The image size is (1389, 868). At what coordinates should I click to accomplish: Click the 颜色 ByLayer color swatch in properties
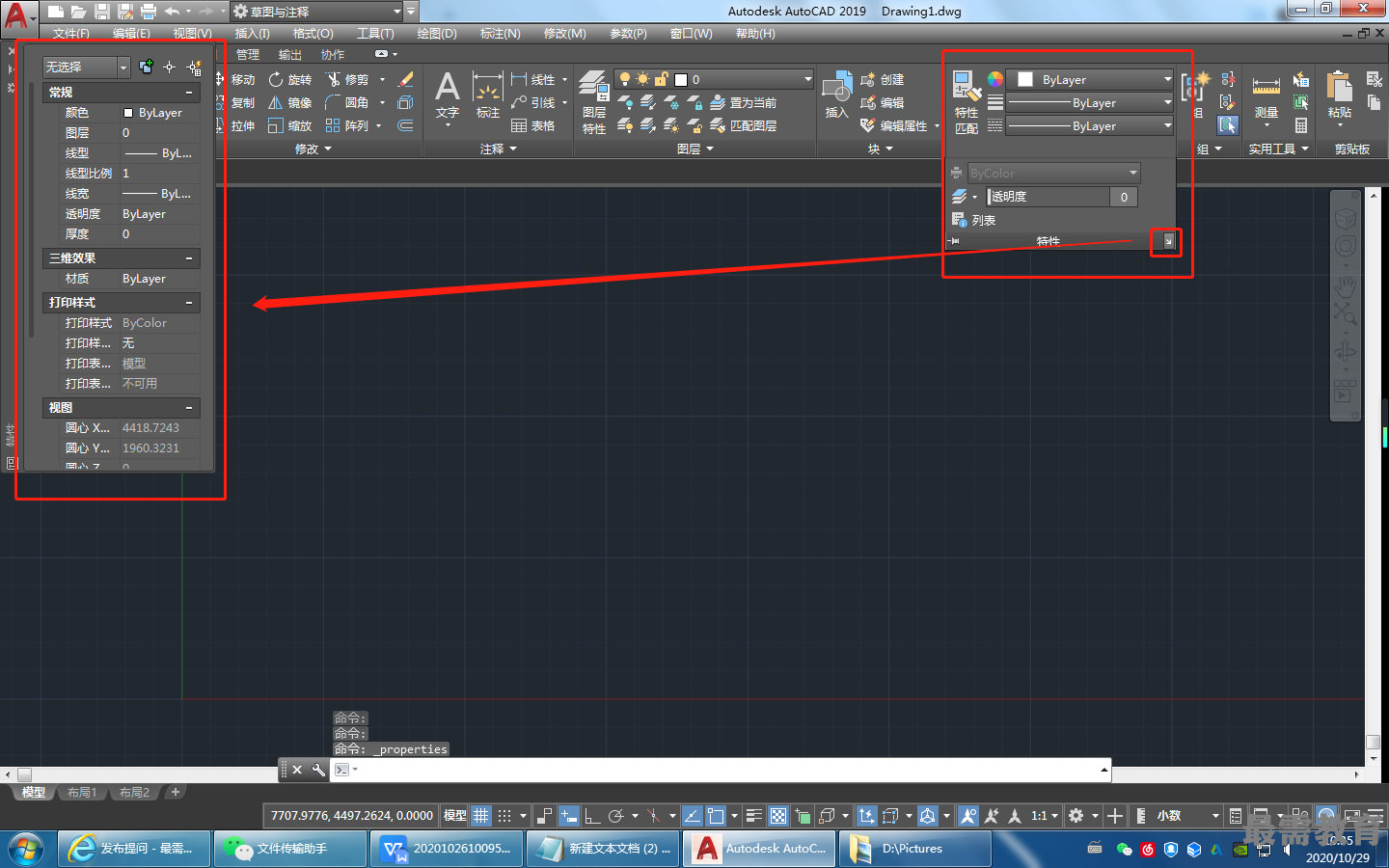pos(128,113)
